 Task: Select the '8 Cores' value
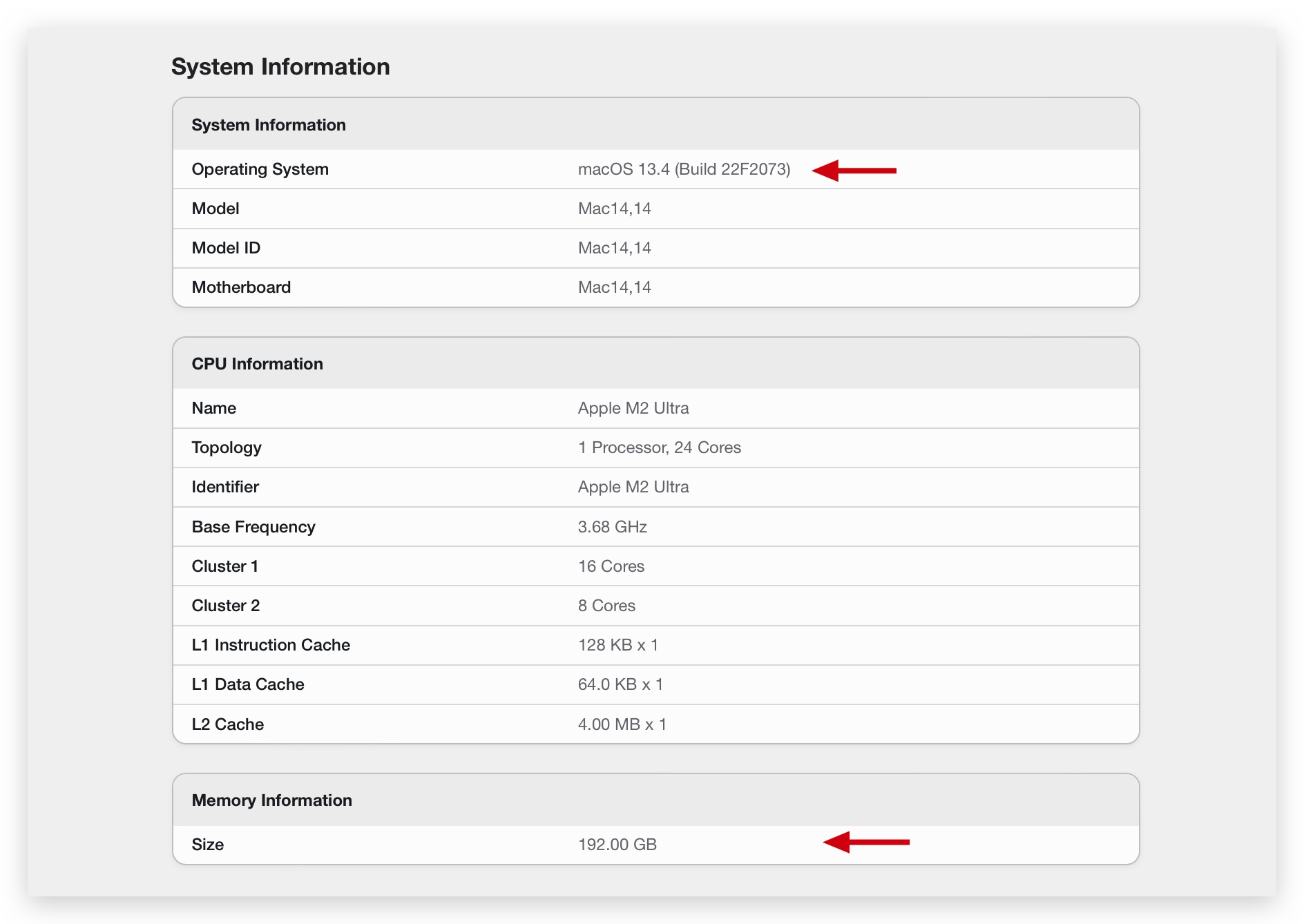click(x=606, y=606)
